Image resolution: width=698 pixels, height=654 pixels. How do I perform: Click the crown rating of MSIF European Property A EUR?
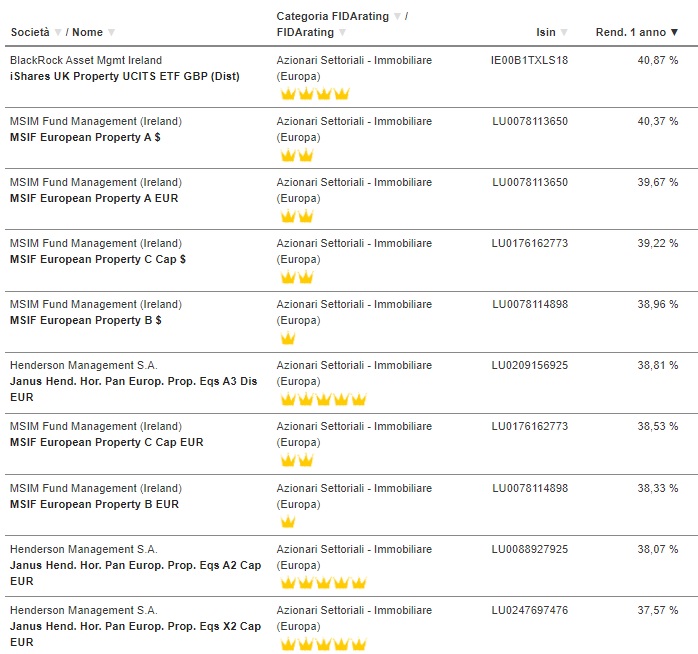[297, 216]
